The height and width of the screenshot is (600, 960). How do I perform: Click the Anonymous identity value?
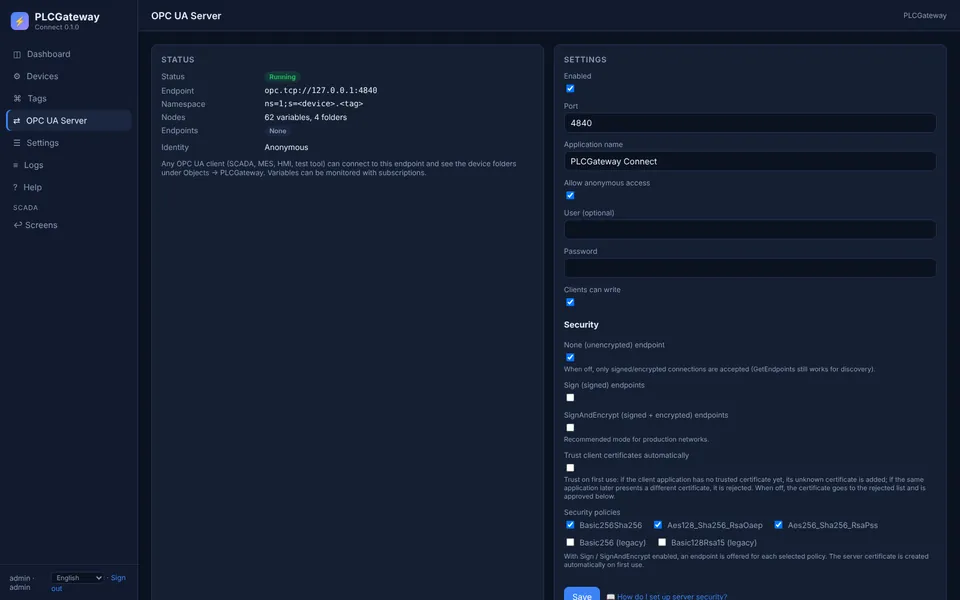tap(286, 148)
